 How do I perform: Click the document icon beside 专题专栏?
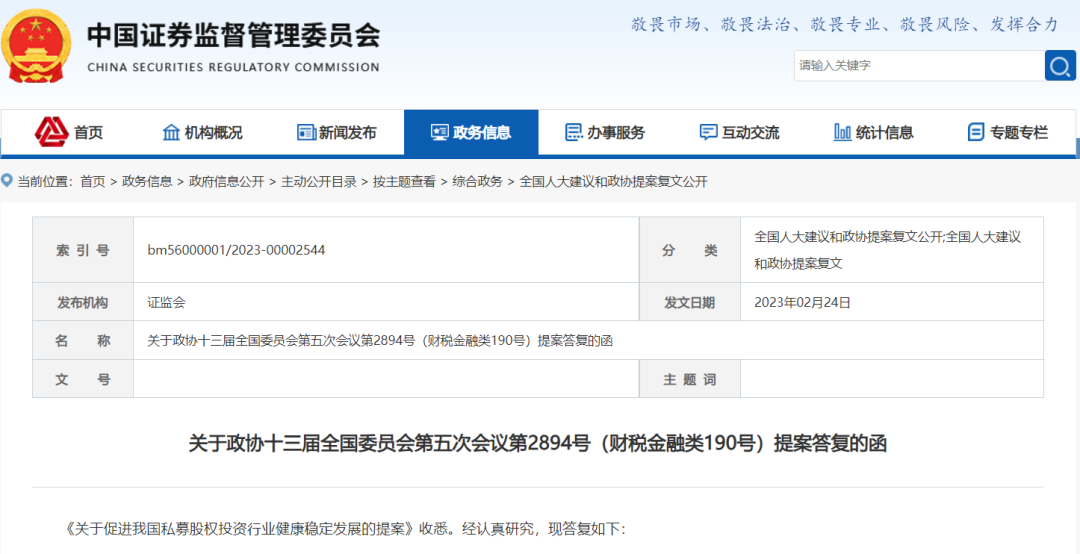pyautogui.click(x=975, y=132)
